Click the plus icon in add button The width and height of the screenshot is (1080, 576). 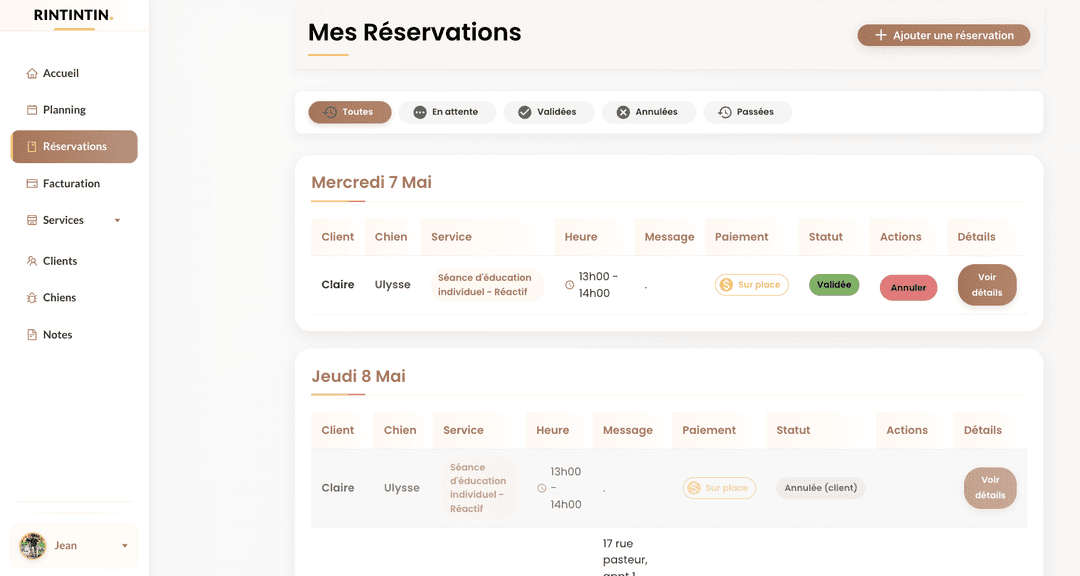point(880,35)
